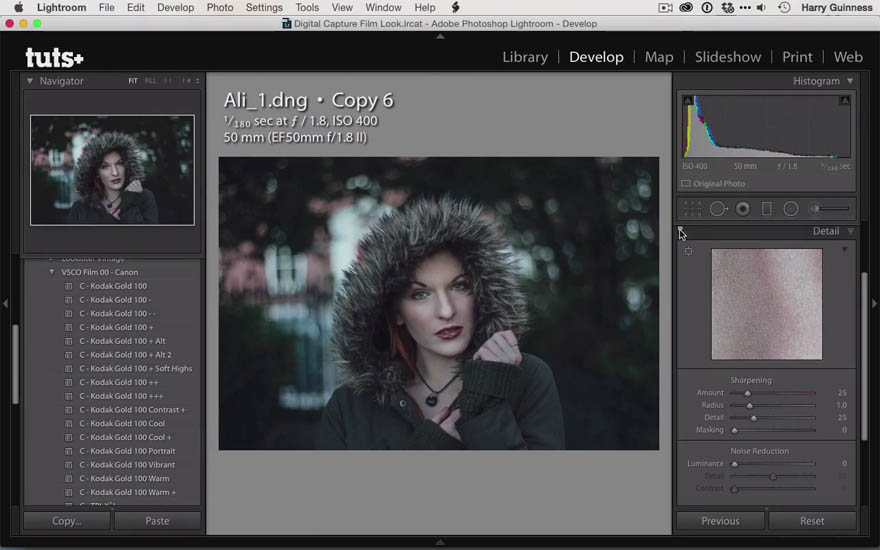
Task: Collapse the VSCO Film 00 - Canon folder
Action: coord(52,272)
